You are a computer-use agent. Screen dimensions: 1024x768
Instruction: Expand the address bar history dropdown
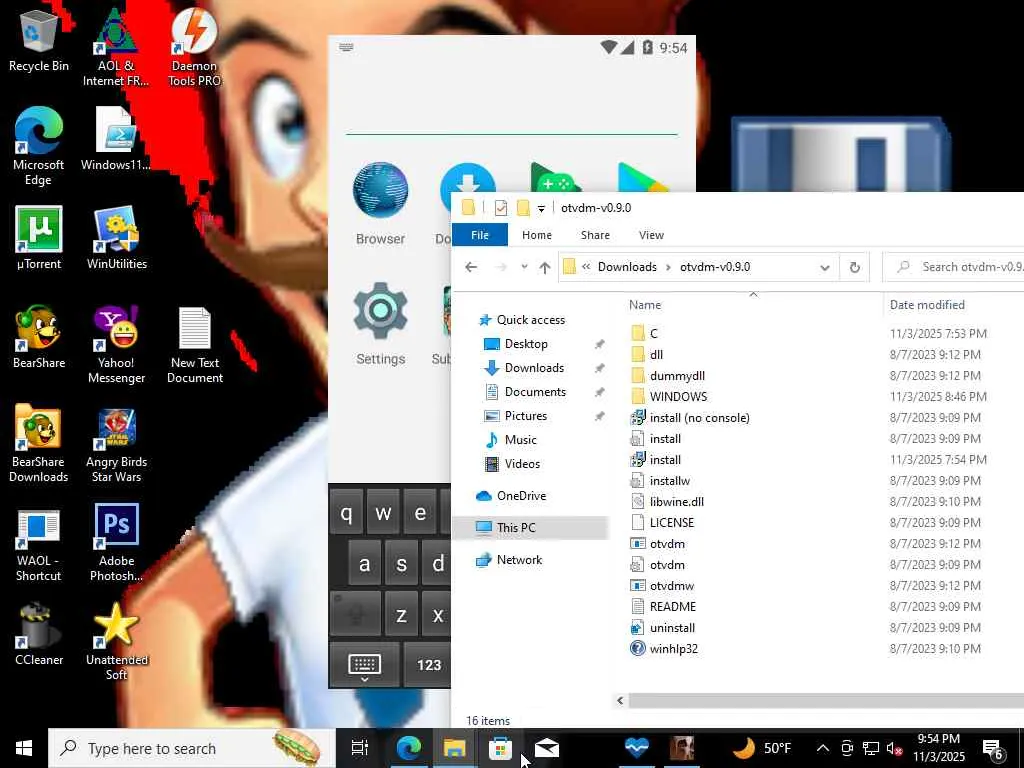click(825, 267)
